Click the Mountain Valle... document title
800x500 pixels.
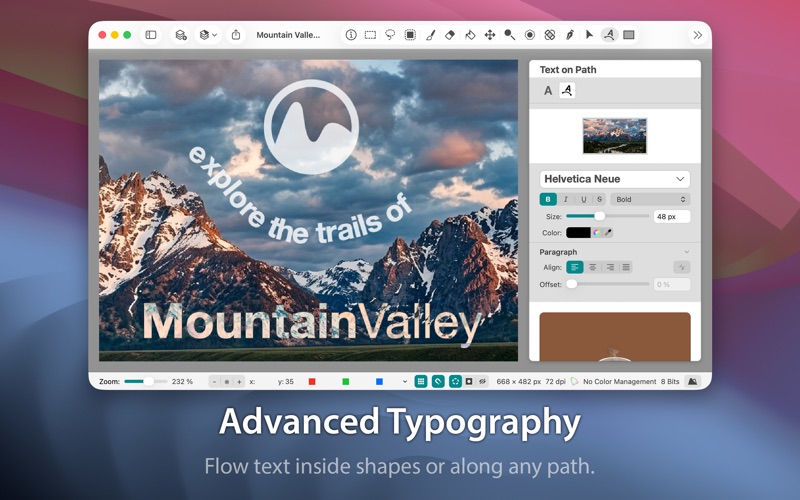[x=288, y=35]
